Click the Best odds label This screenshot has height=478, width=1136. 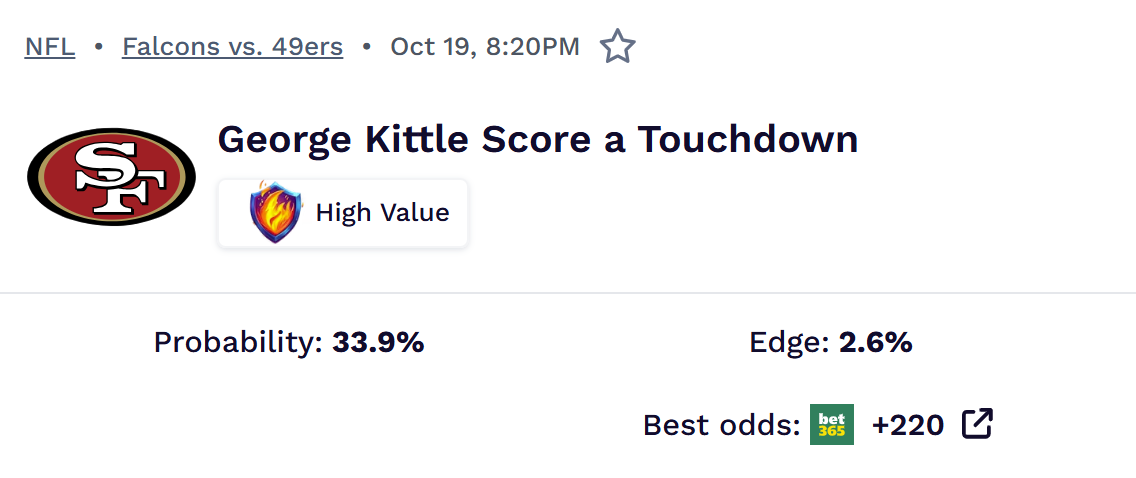721,426
